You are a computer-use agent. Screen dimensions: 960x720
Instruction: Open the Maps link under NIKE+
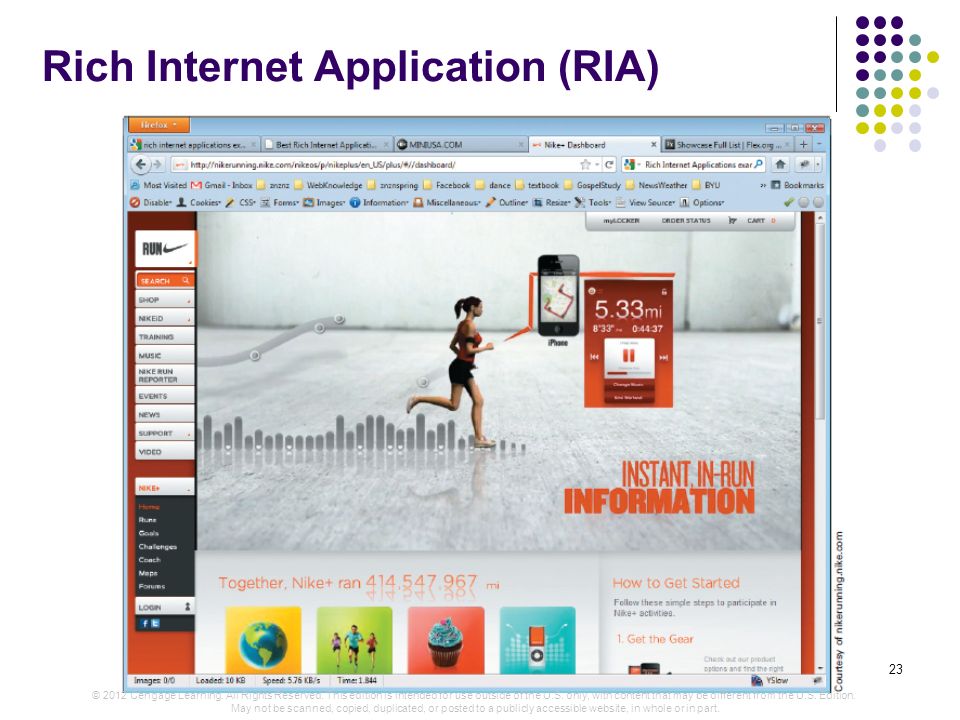[x=148, y=573]
